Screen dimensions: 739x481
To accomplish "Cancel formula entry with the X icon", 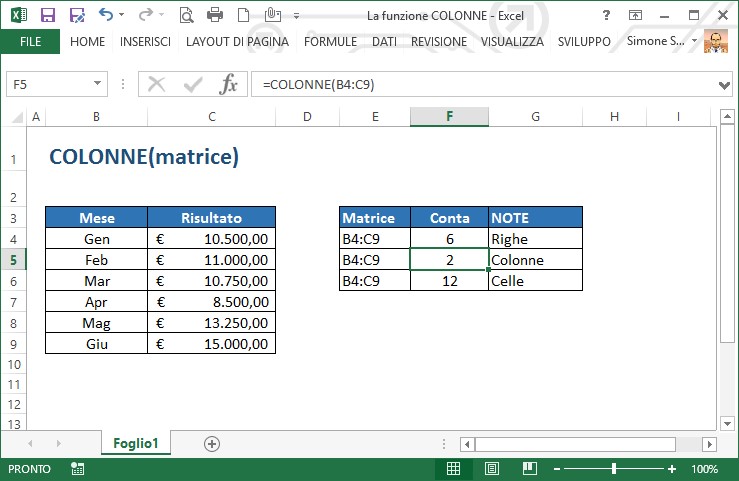I will click(x=156, y=84).
